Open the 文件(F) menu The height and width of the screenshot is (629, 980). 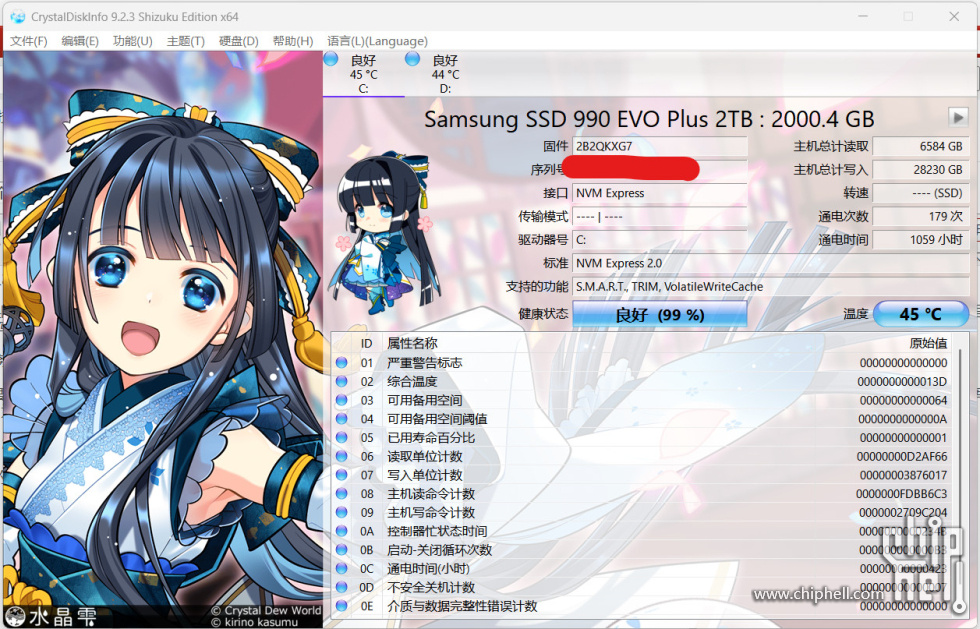pyautogui.click(x=29, y=41)
